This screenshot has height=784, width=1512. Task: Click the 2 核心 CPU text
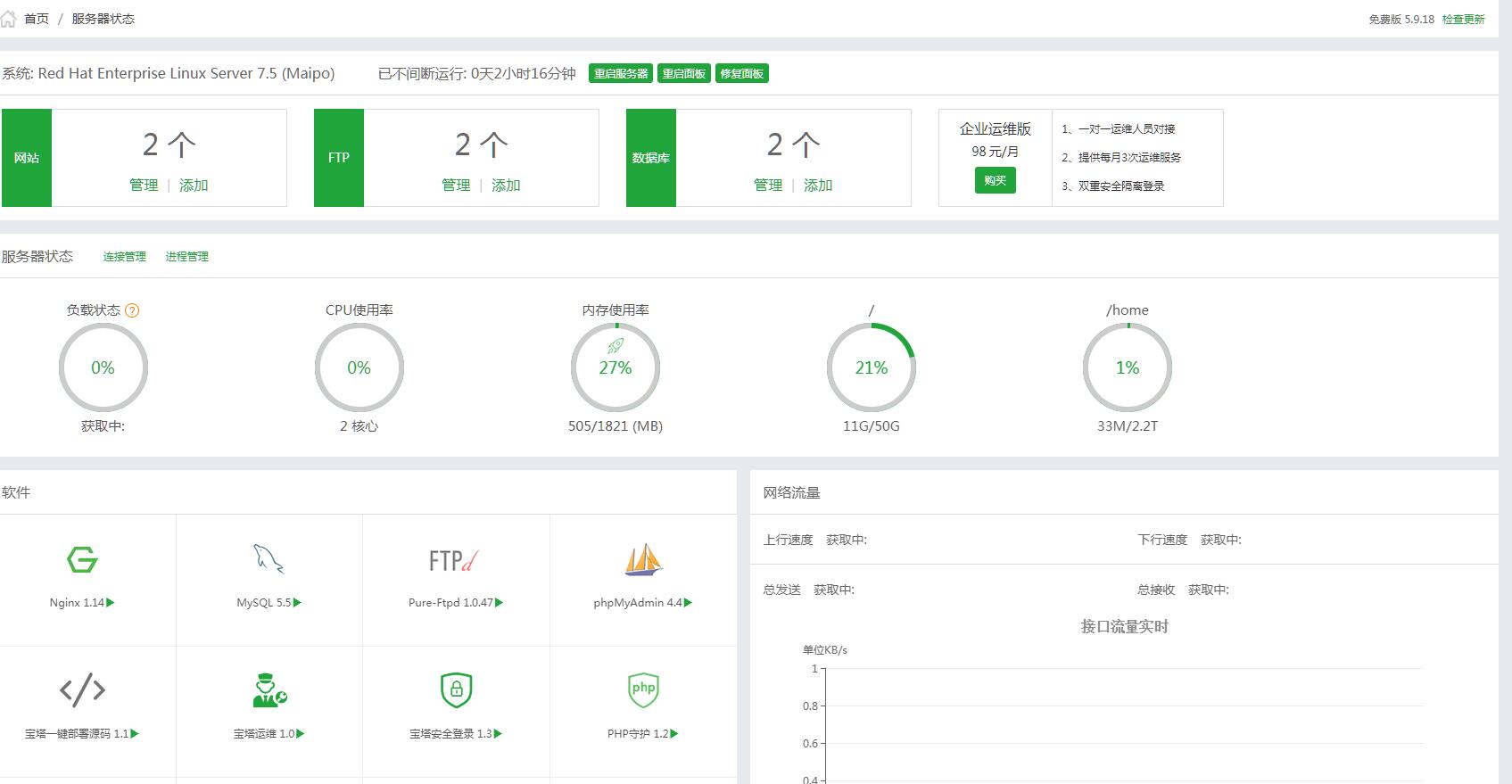[359, 426]
